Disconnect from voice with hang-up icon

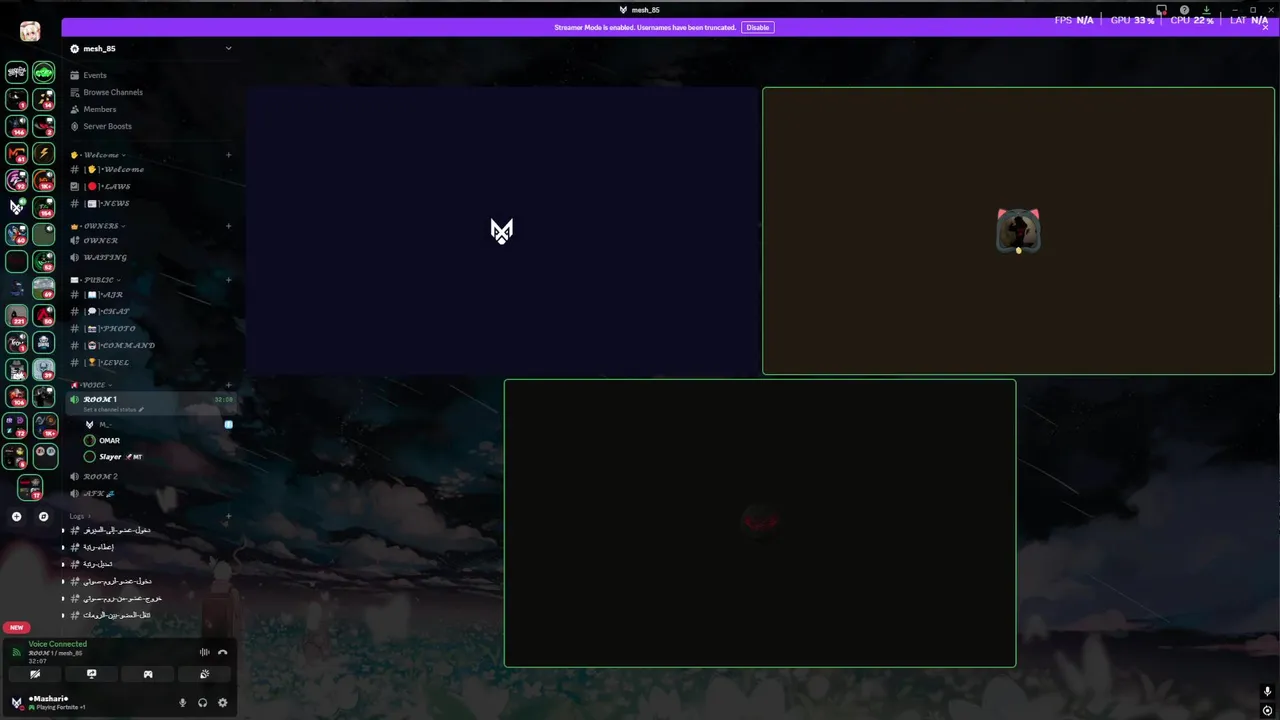(223, 652)
